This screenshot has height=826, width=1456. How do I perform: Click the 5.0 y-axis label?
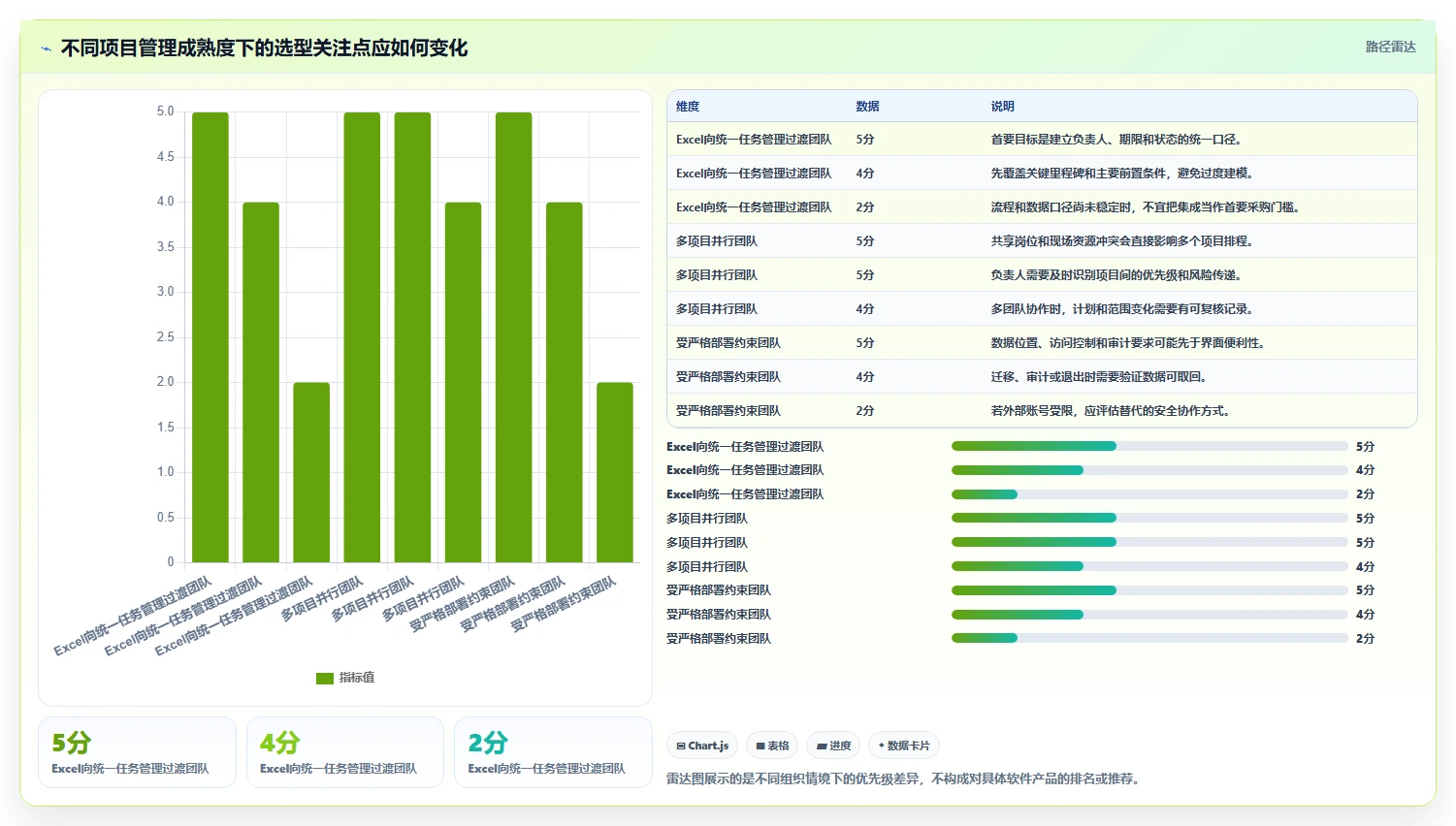tap(165, 111)
